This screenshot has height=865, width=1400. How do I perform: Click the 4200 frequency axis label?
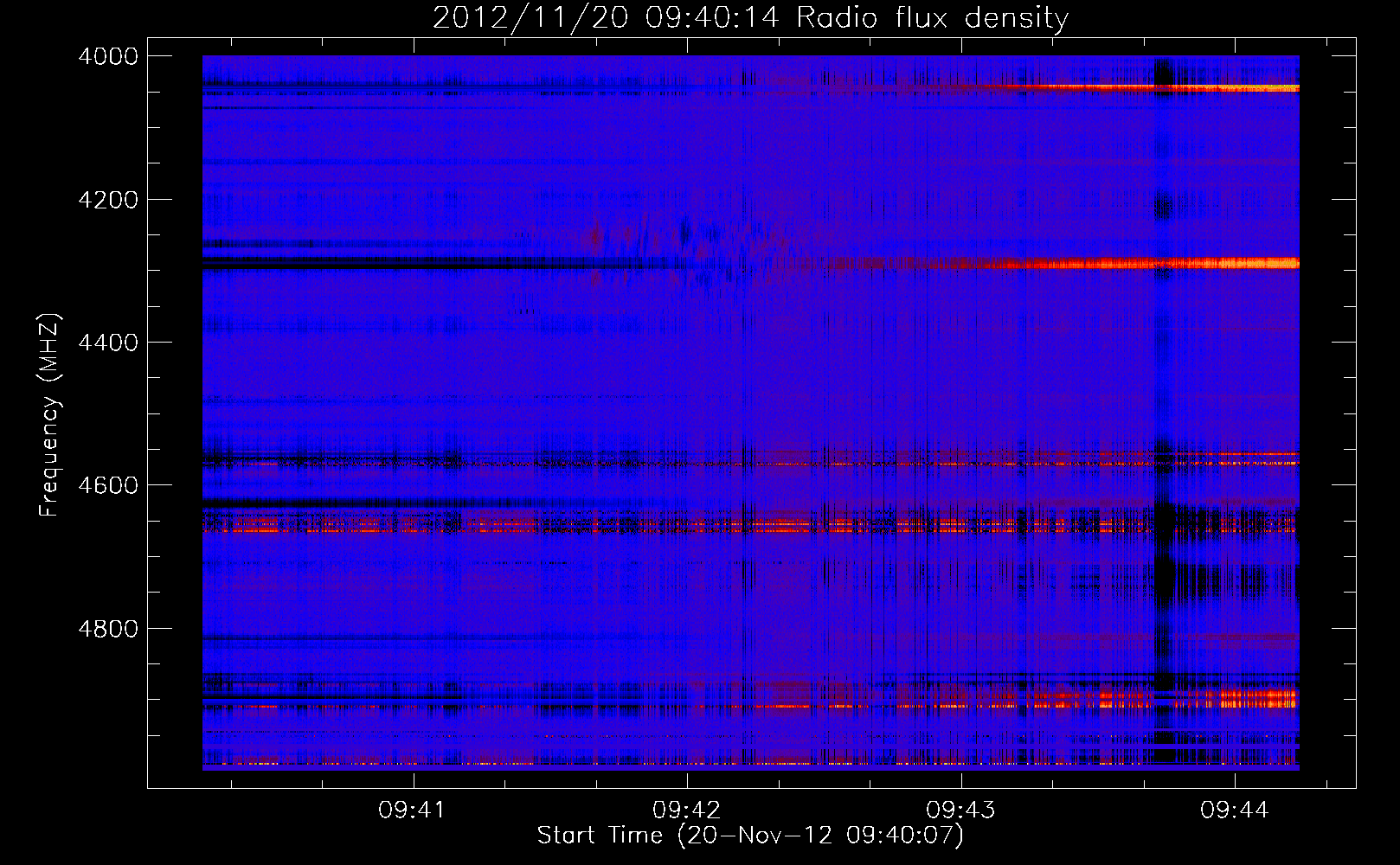click(108, 200)
